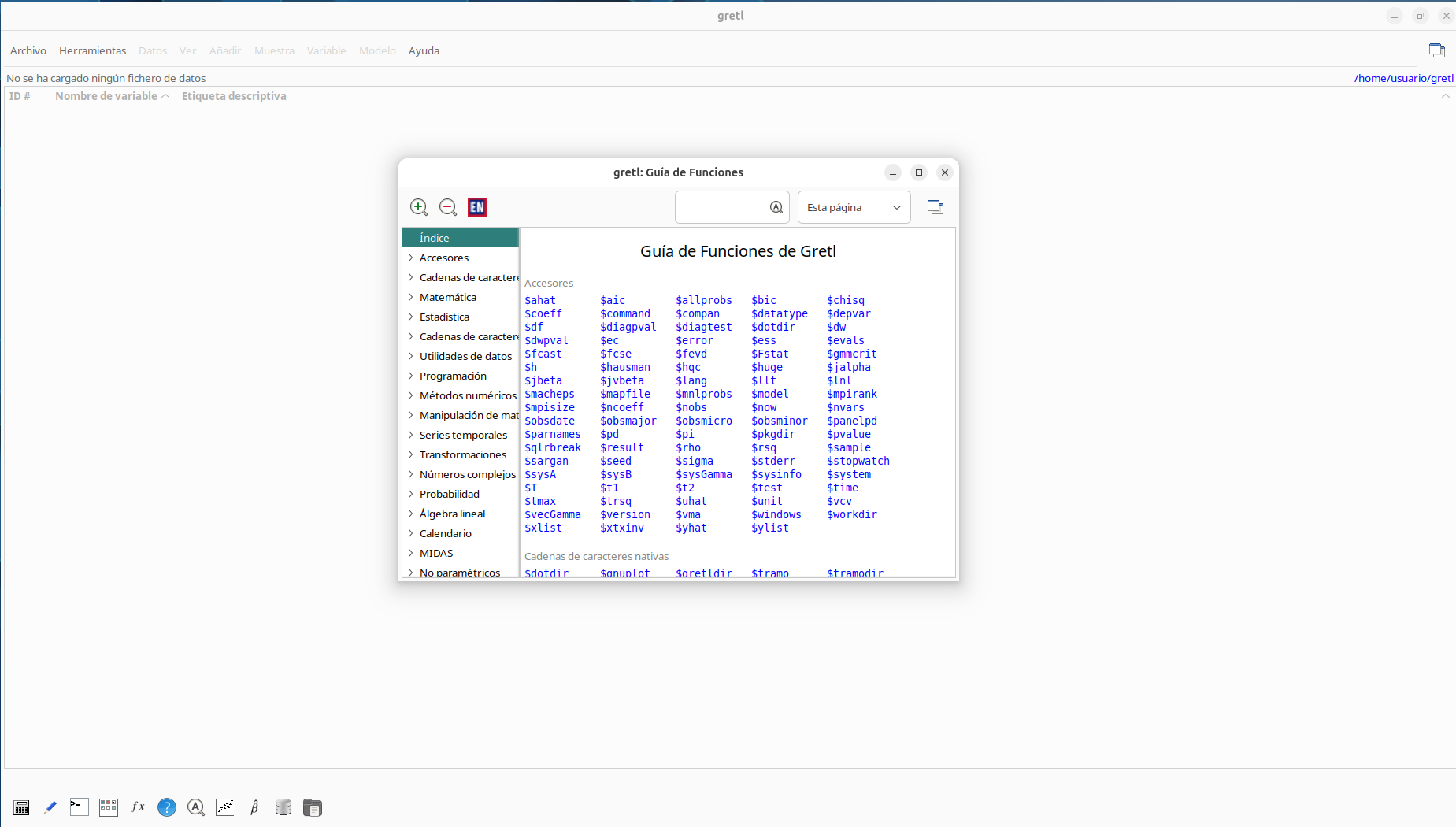The height and width of the screenshot is (827, 1456).
Task: Follow the $sargan function link
Action: pyautogui.click(x=546, y=461)
